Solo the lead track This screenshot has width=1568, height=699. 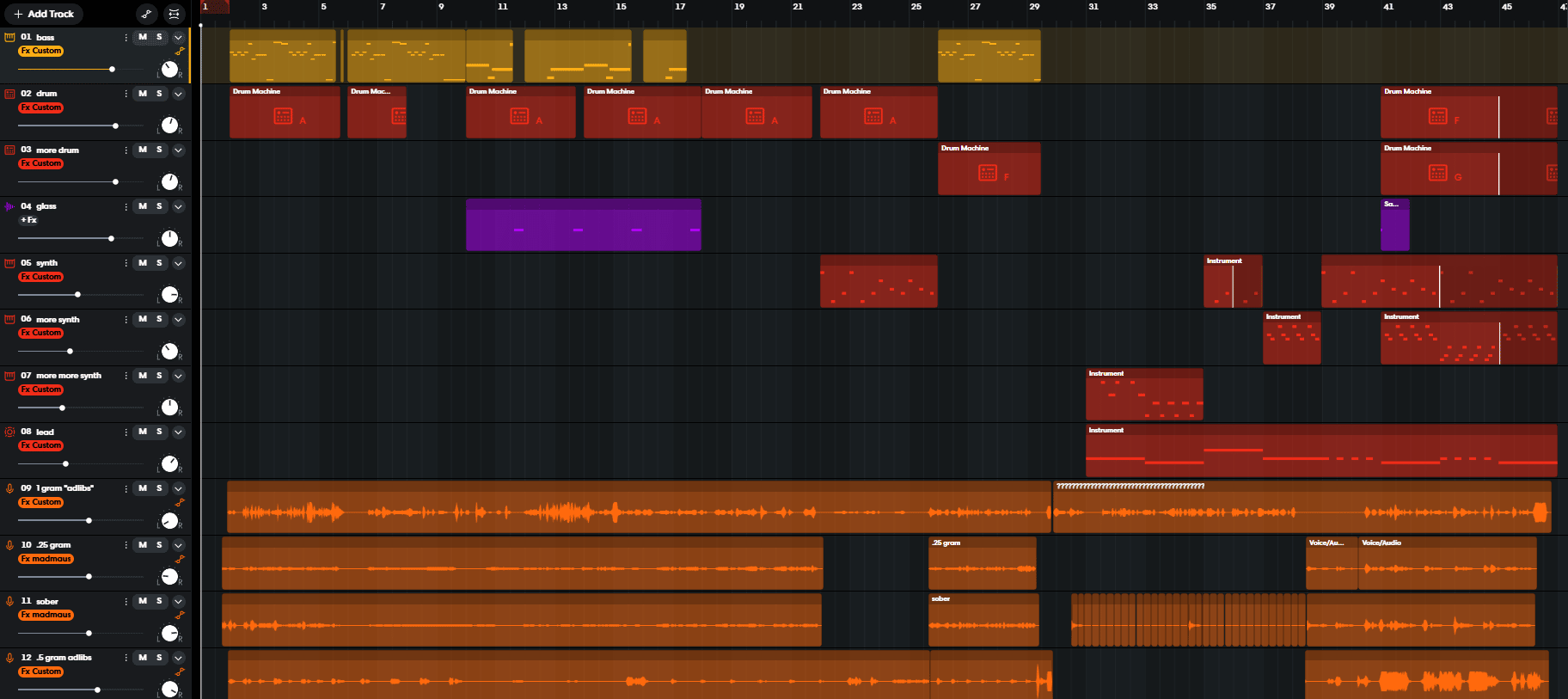pyautogui.click(x=159, y=432)
